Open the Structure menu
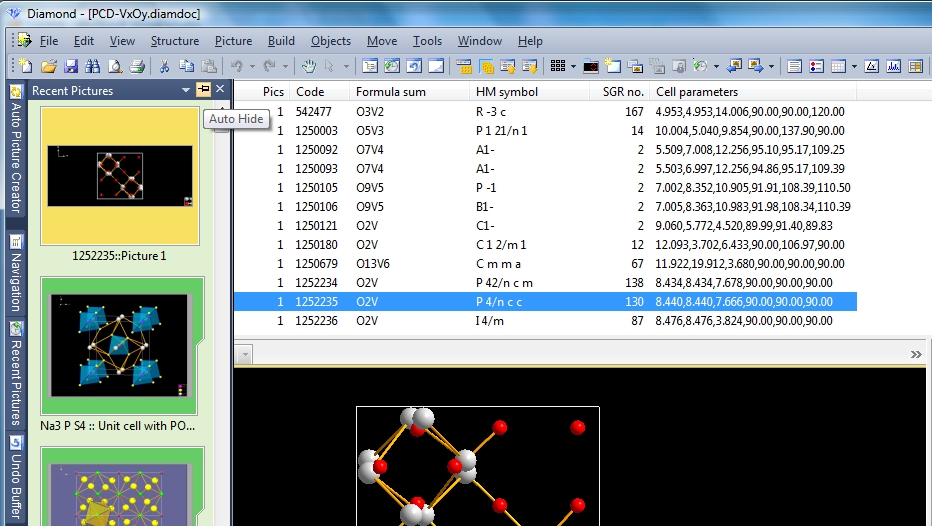This screenshot has height=526, width=932. click(x=175, y=41)
